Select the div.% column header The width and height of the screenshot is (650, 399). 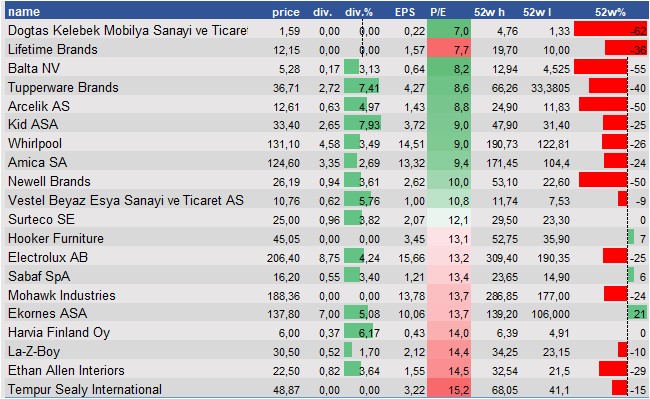click(359, 12)
